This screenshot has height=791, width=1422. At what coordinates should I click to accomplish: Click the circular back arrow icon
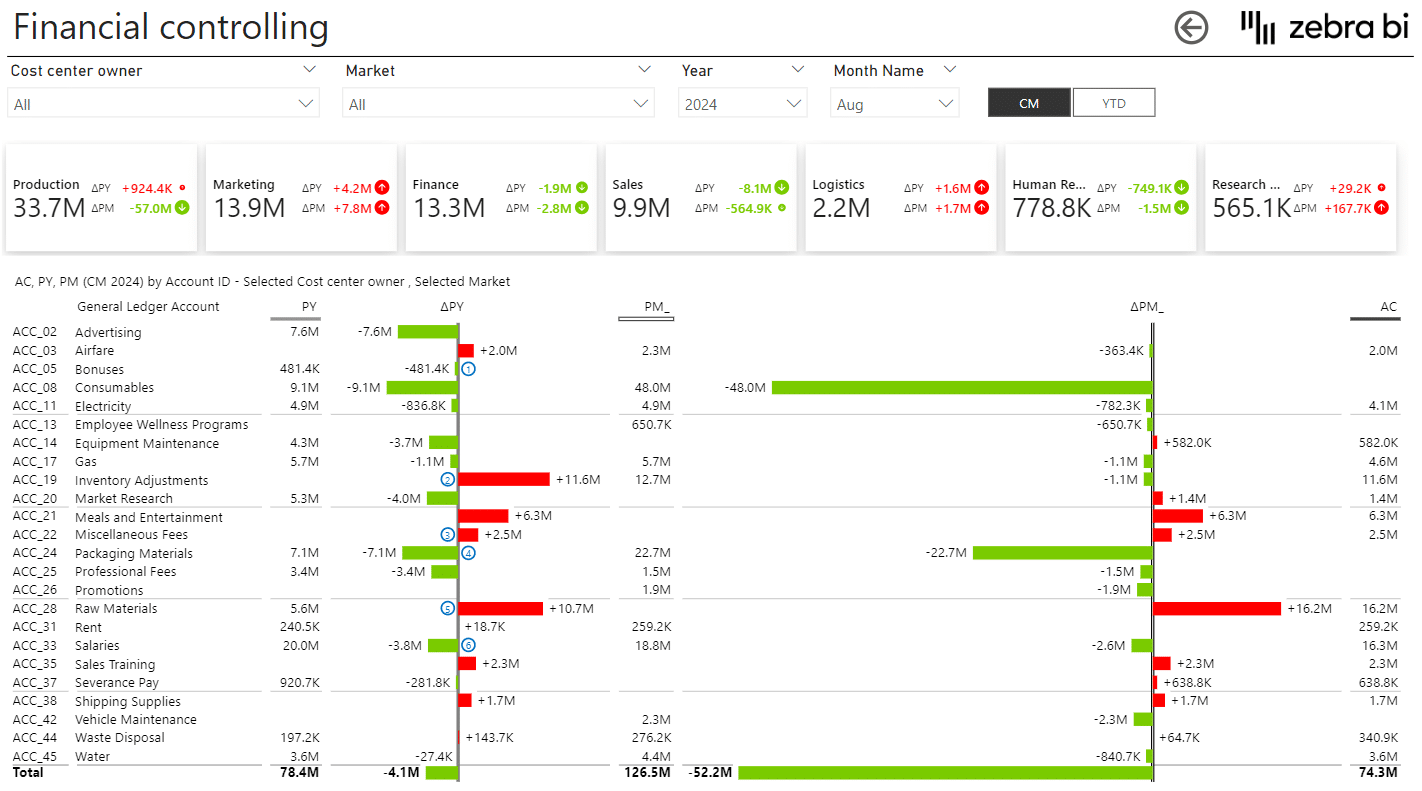[1191, 28]
